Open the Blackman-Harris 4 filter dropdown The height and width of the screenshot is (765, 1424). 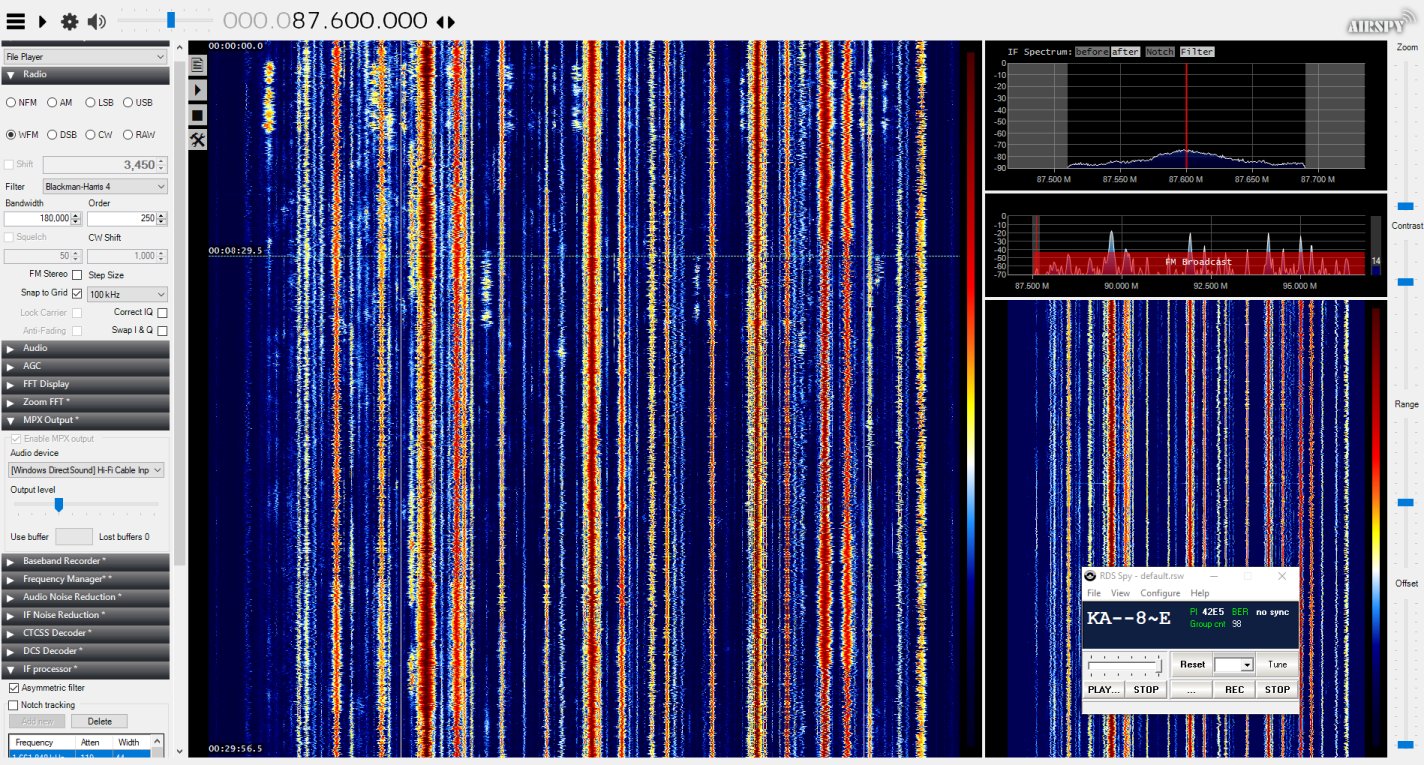104,186
